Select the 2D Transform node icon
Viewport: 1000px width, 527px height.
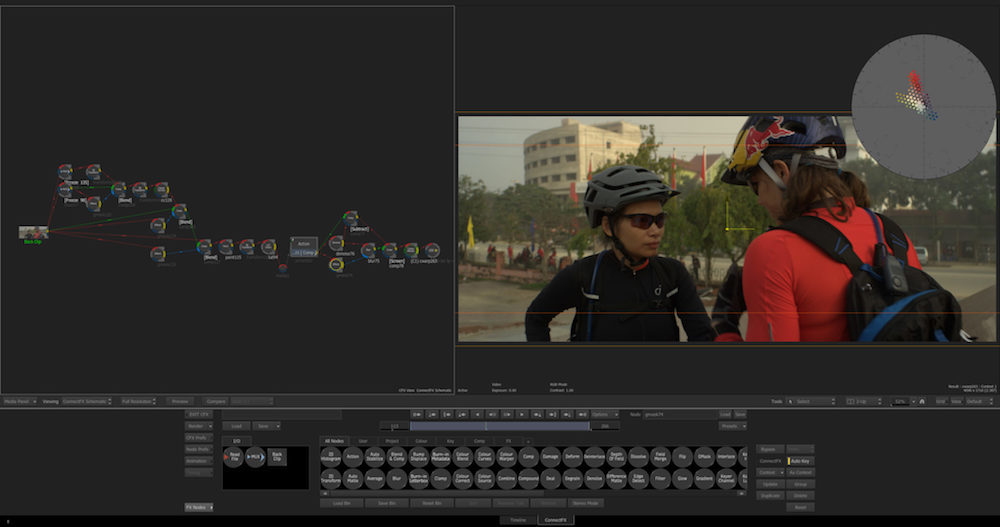(x=330, y=478)
